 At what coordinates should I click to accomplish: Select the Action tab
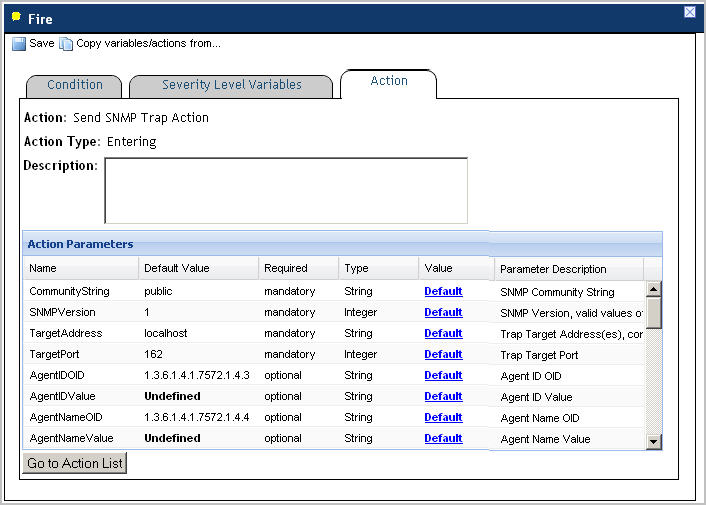(388, 82)
